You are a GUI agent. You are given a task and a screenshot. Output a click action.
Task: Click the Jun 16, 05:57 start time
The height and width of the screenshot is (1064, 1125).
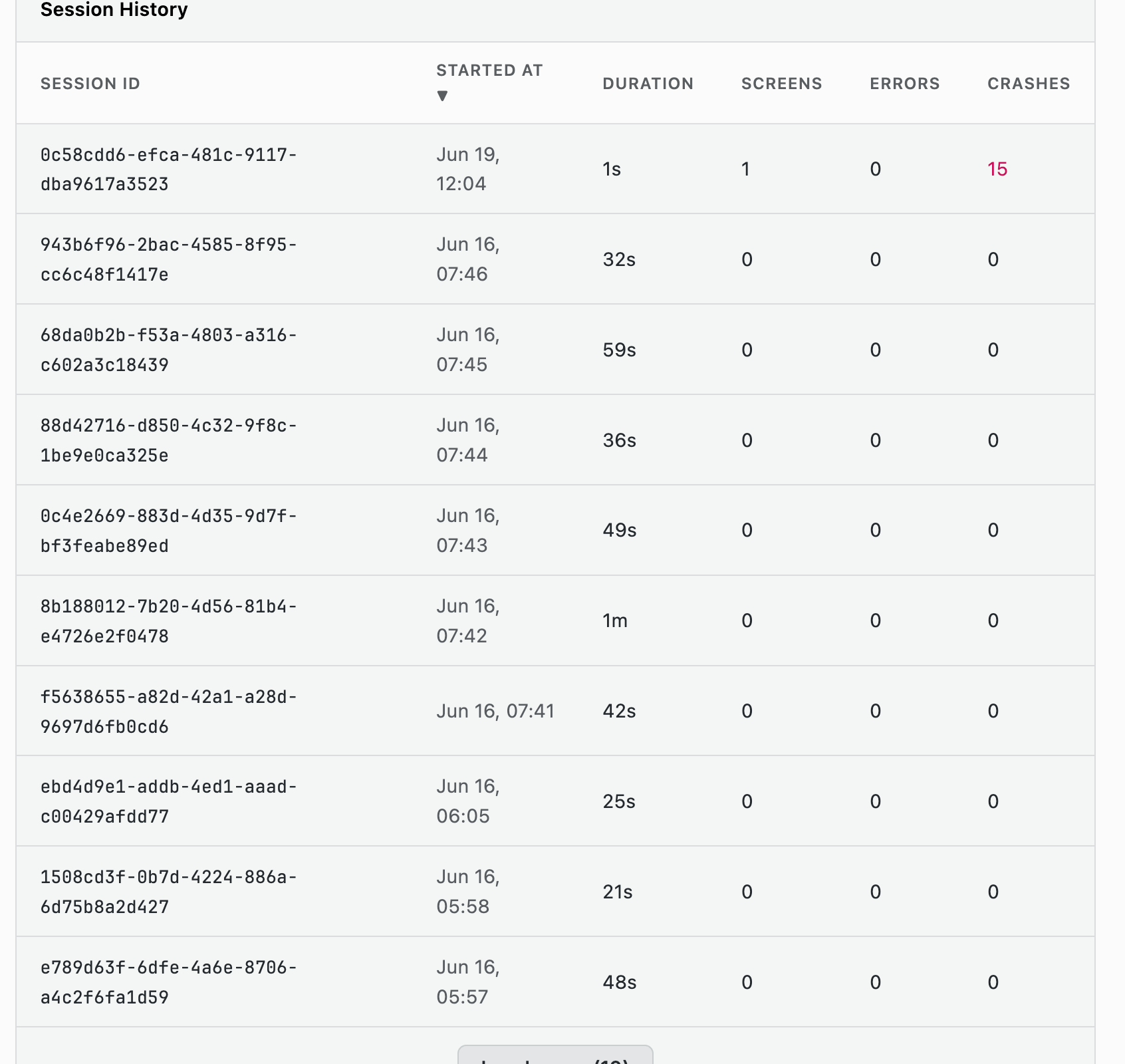(468, 982)
